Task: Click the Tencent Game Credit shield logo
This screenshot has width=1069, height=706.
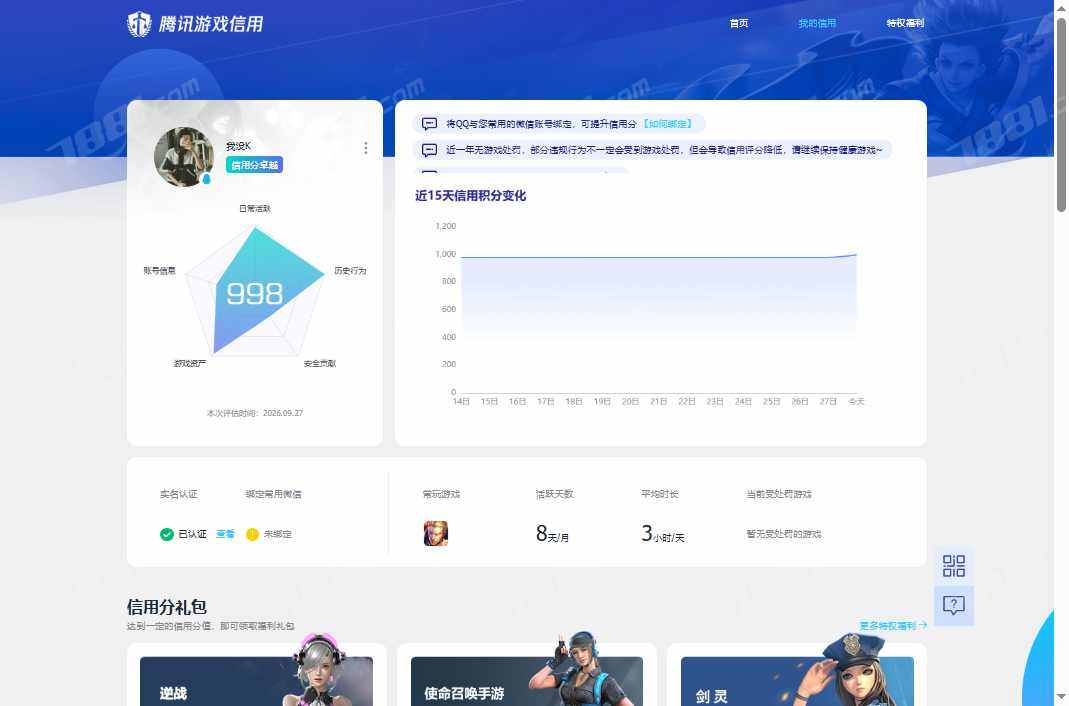Action: [139, 24]
